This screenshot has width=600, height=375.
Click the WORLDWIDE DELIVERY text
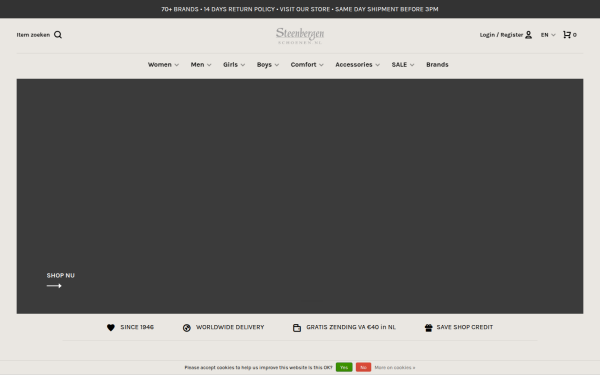coord(230,327)
